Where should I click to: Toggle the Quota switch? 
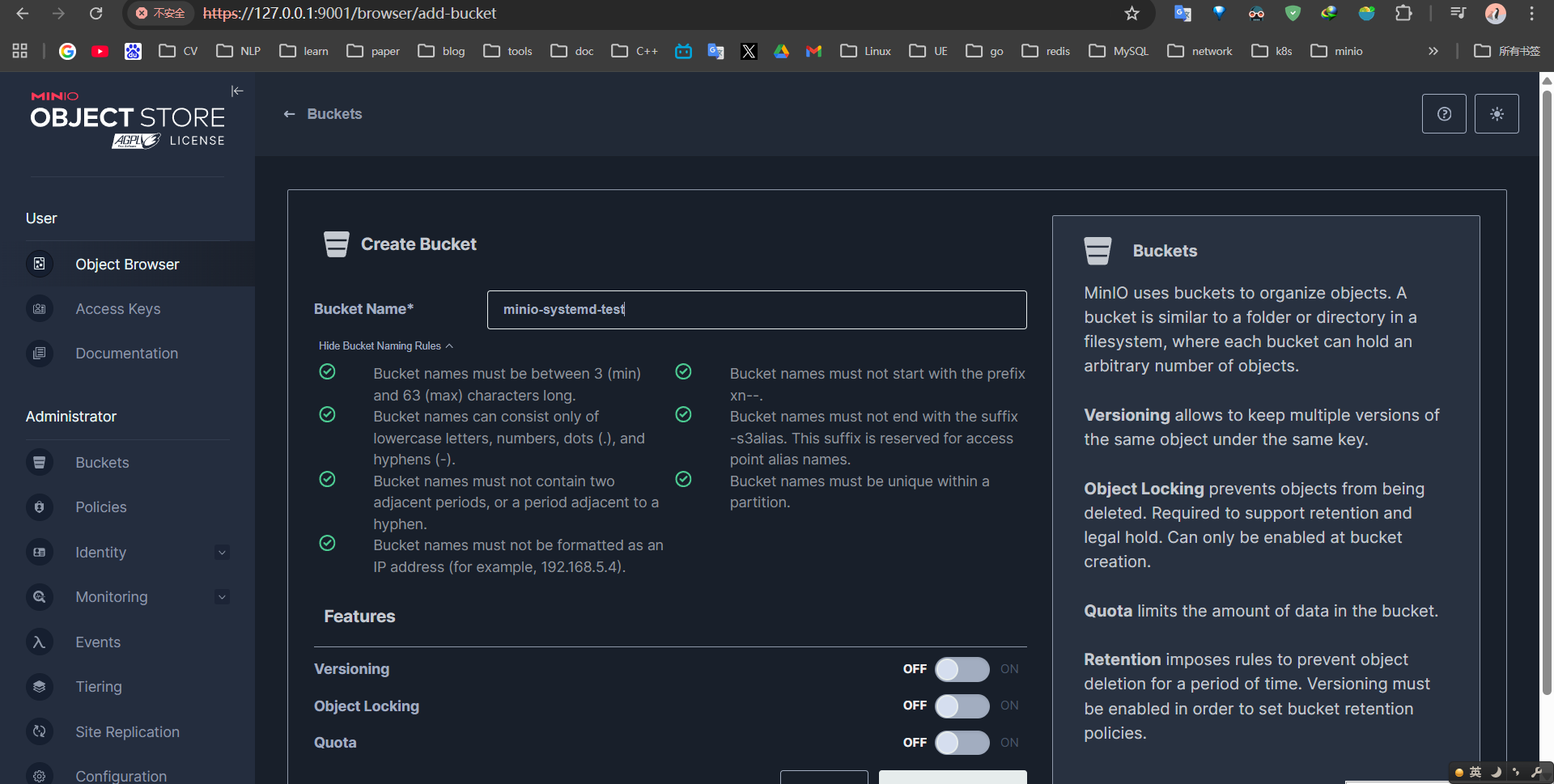[x=962, y=743]
